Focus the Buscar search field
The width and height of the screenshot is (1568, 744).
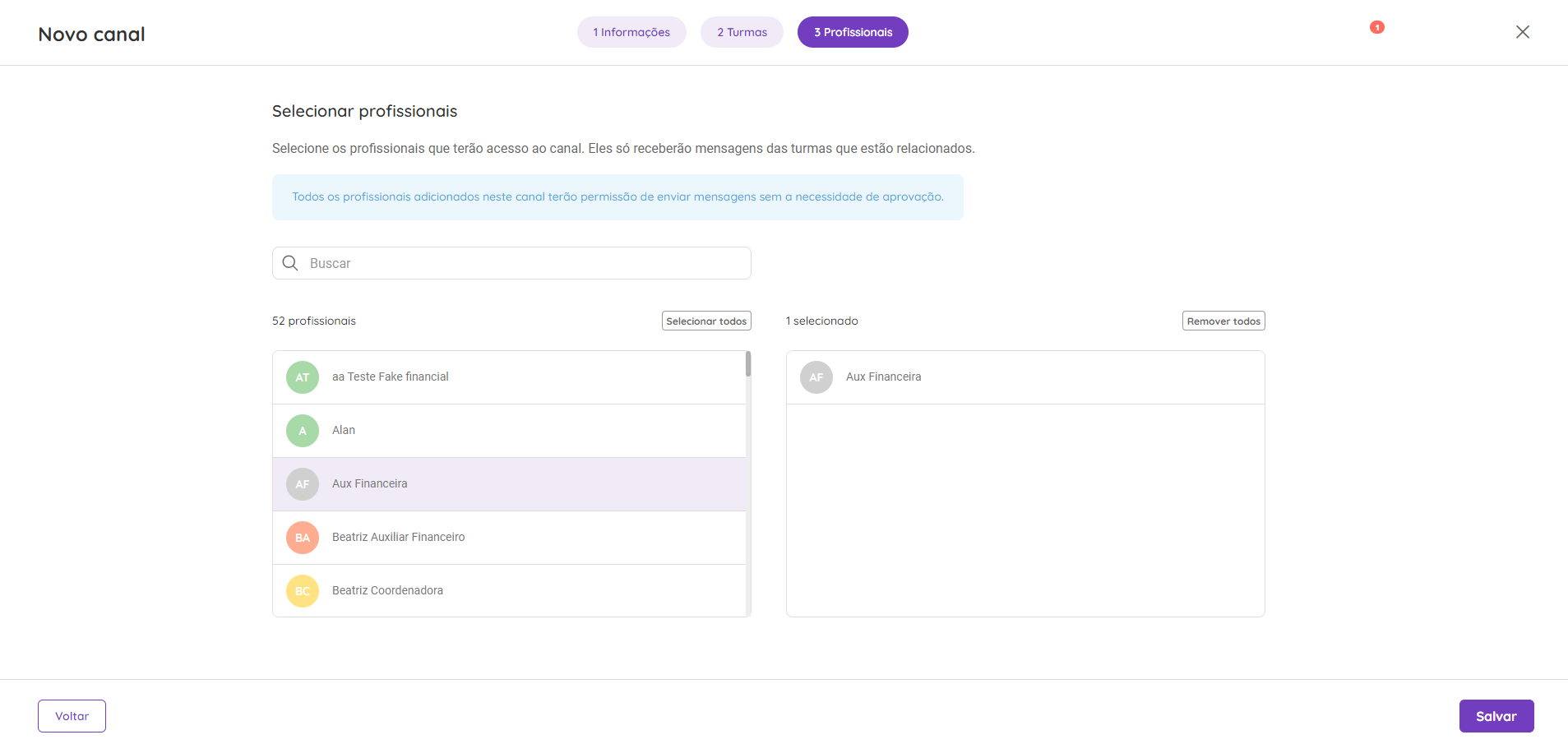(511, 263)
